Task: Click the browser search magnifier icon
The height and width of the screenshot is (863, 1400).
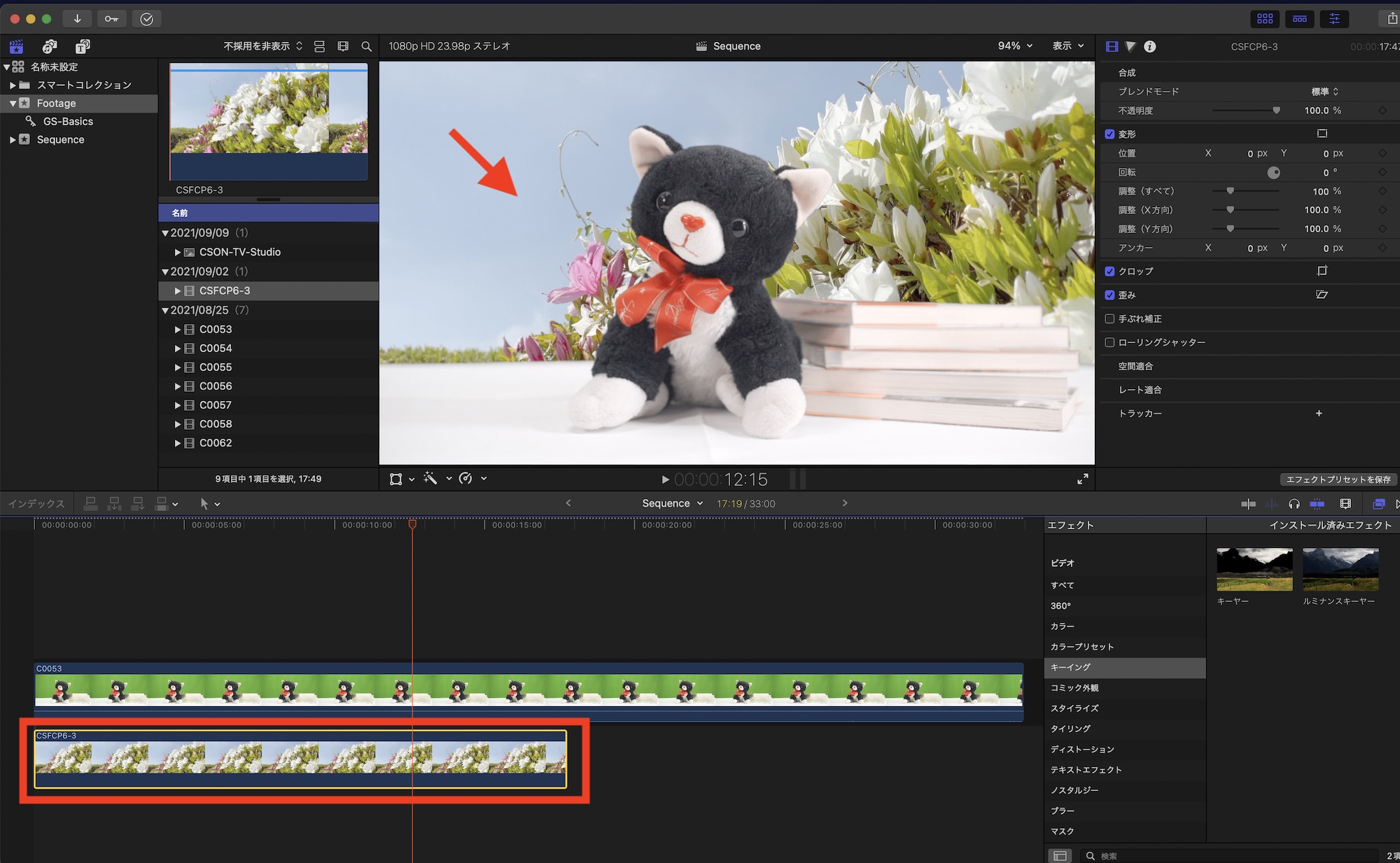Action: tap(366, 46)
